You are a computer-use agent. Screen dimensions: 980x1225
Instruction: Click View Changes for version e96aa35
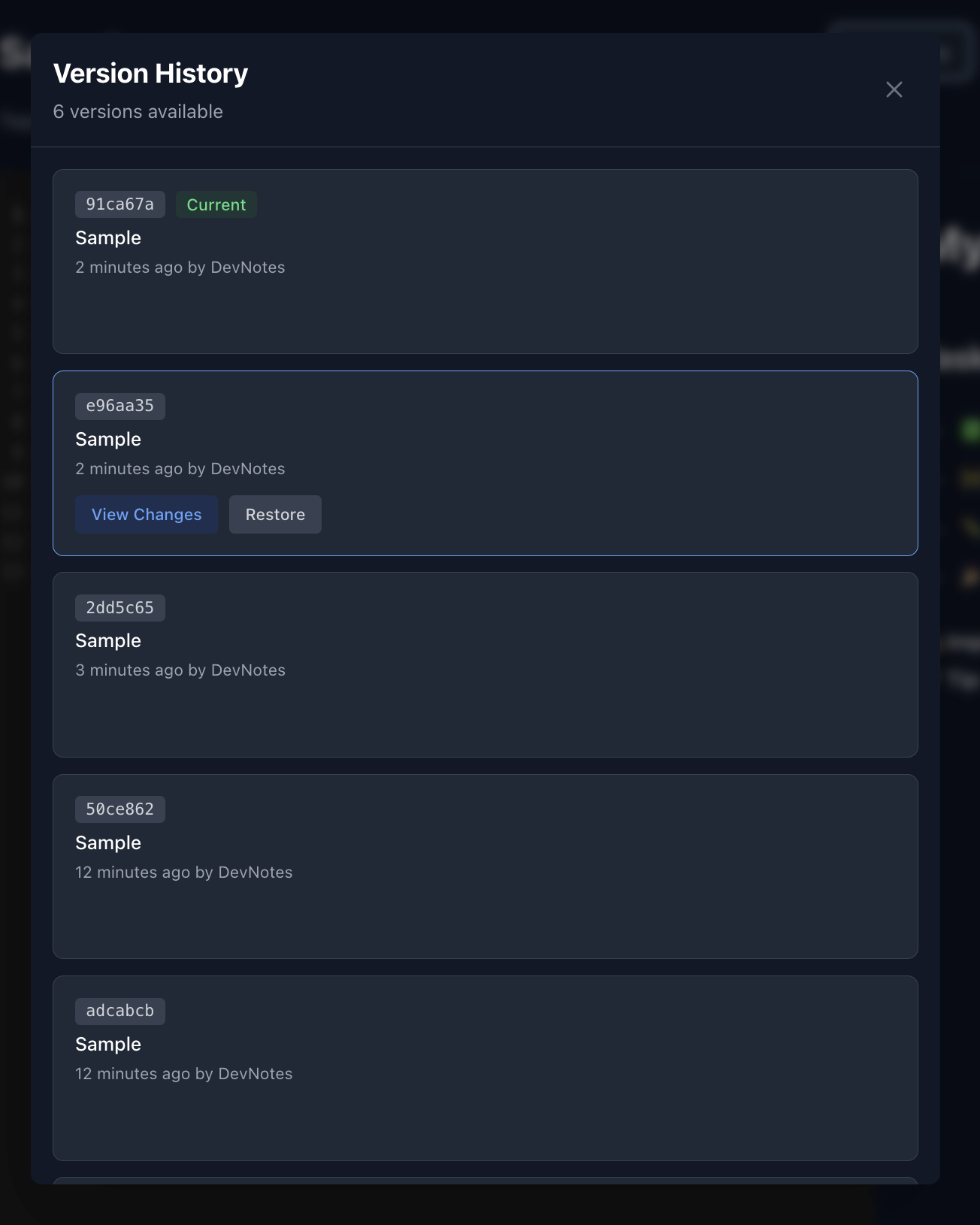tap(147, 515)
